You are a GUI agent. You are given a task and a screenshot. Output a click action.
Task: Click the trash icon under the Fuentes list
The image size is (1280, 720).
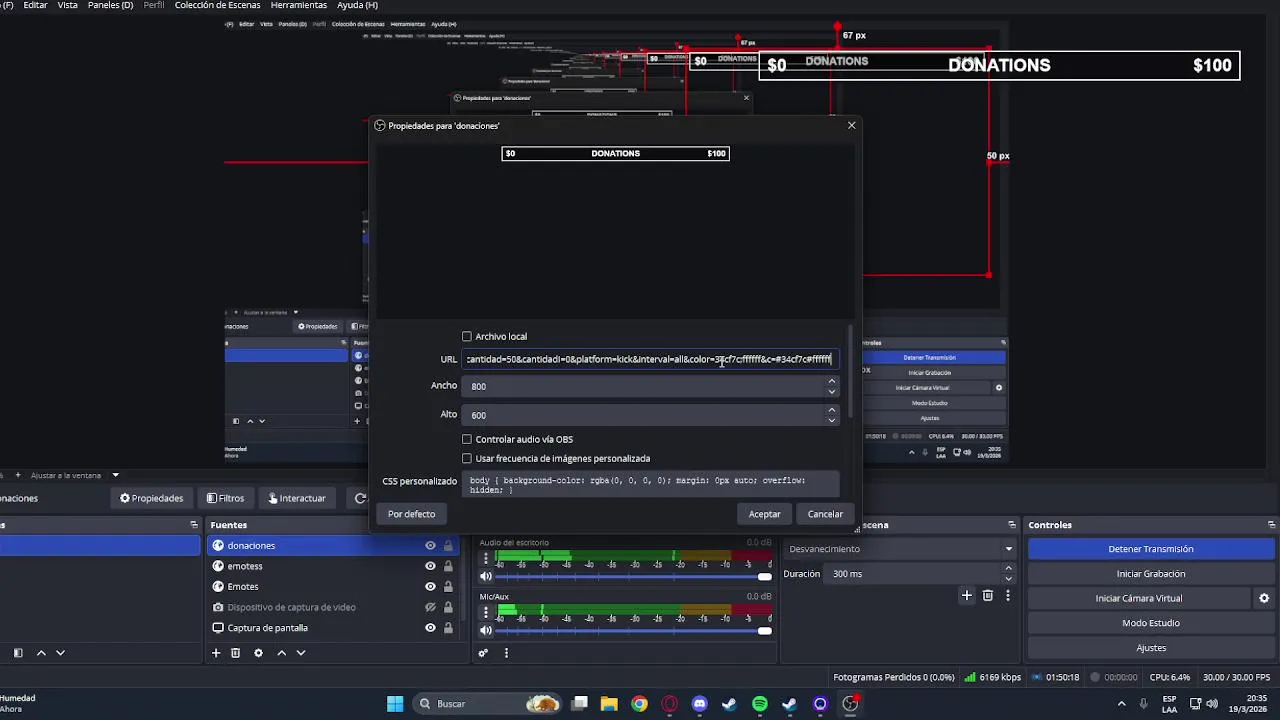click(236, 653)
